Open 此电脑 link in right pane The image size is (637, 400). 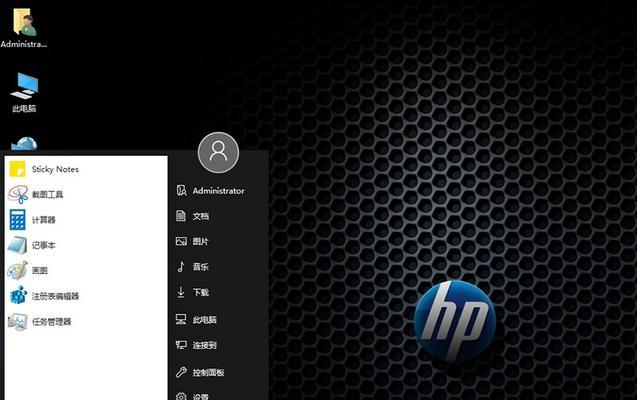205,320
